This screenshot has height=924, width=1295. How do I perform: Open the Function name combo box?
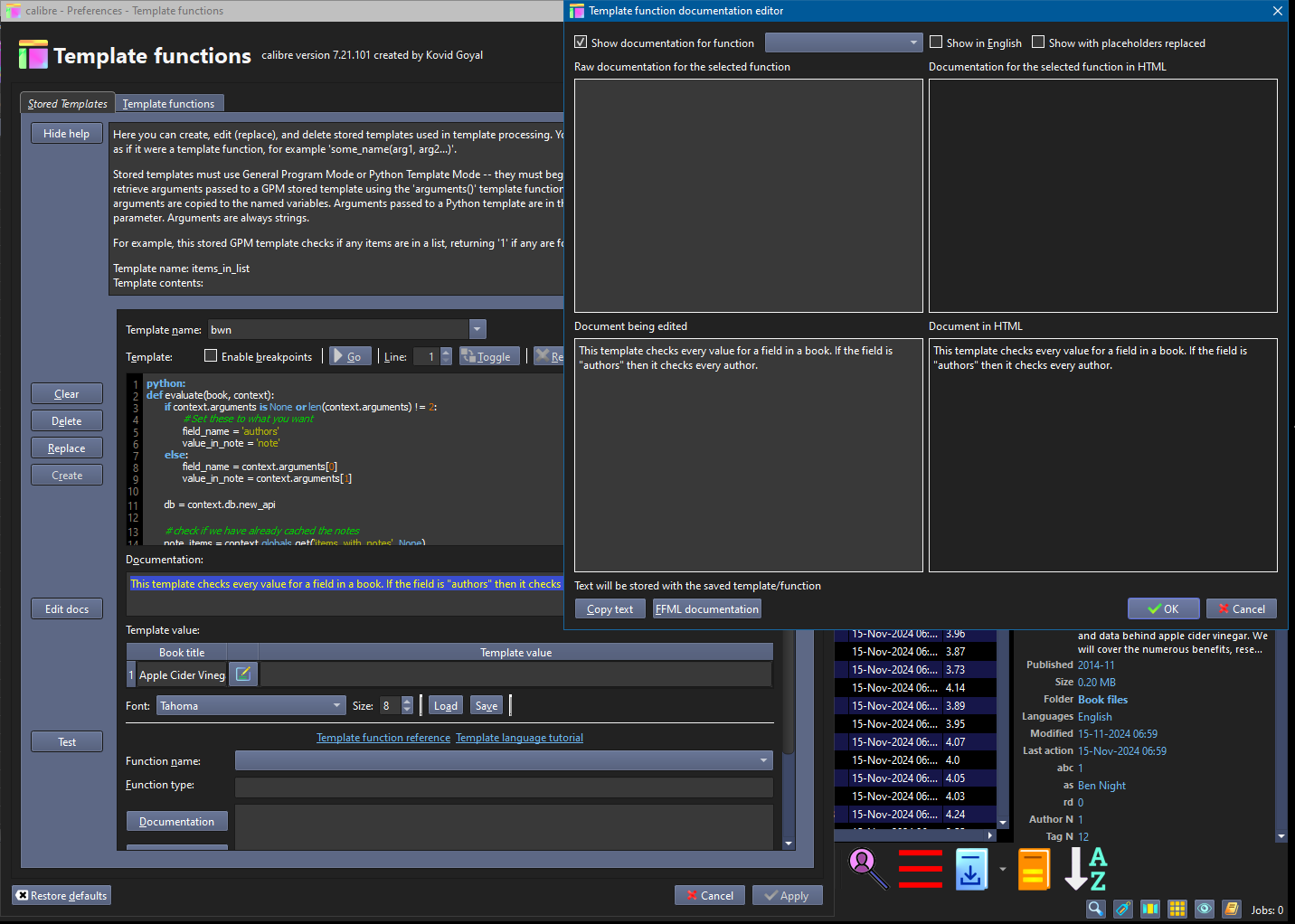click(764, 761)
